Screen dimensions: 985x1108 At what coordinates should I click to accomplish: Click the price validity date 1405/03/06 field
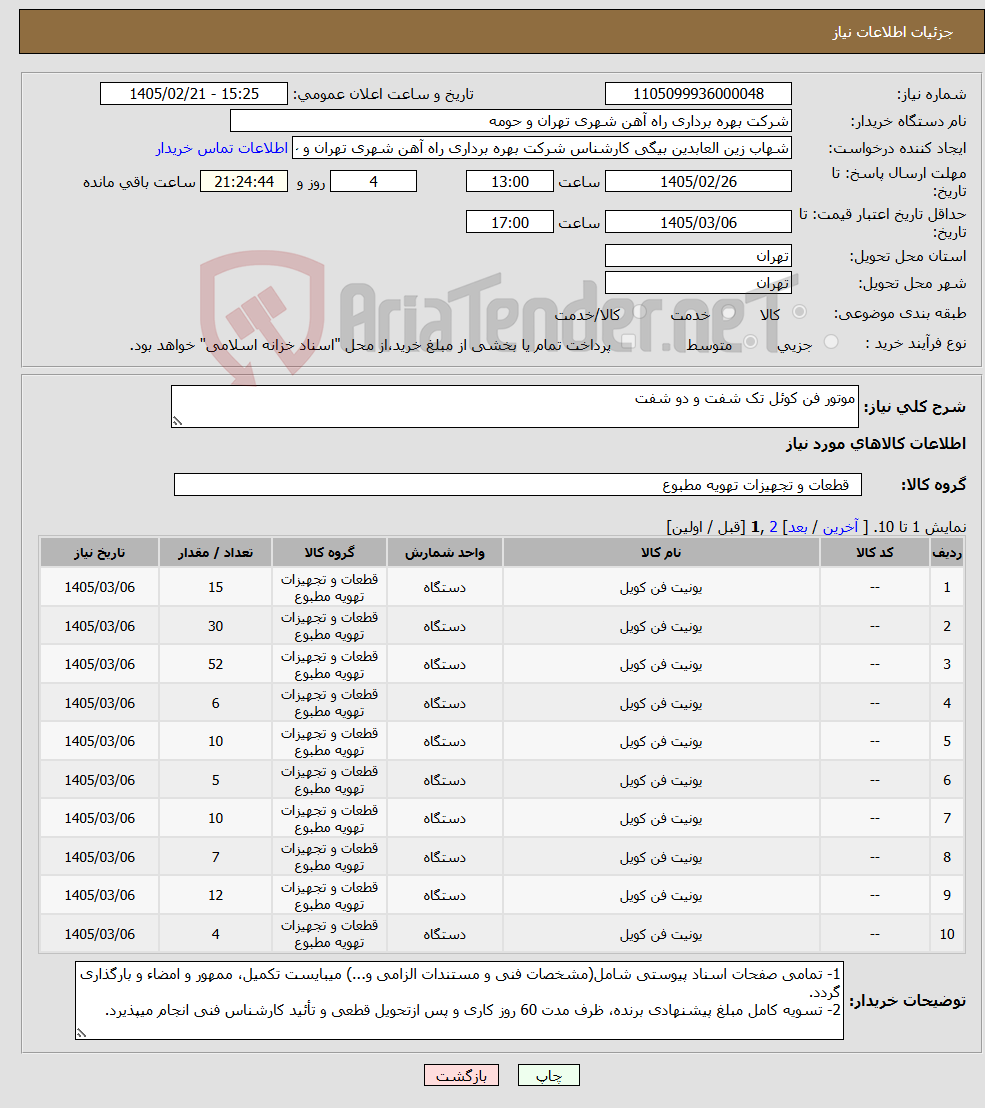point(698,222)
